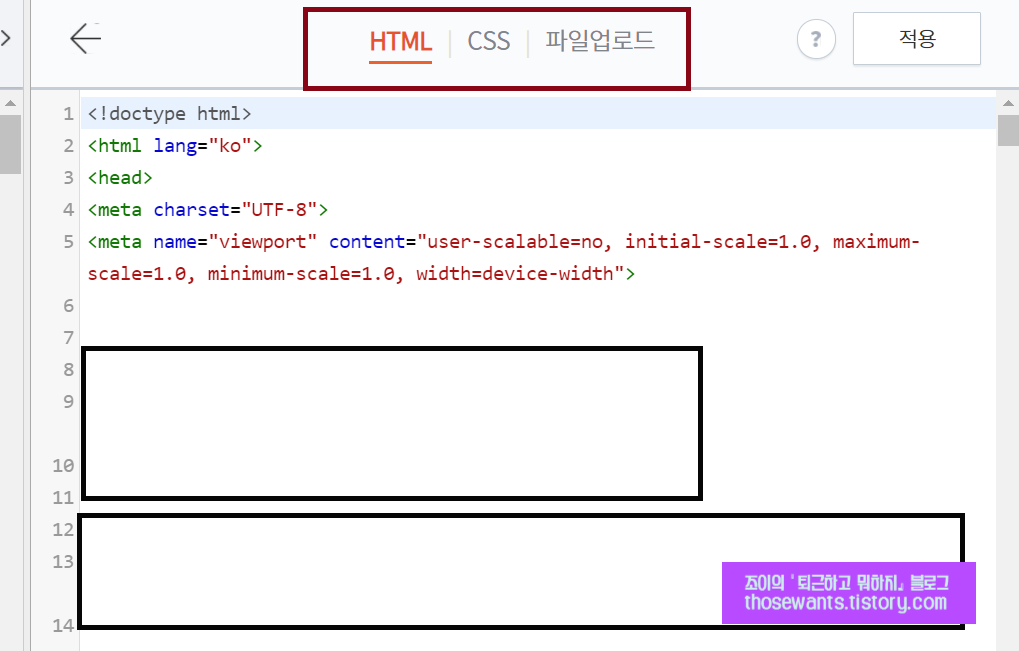The image size is (1019, 651).
Task: Visit the thosewants.tistory.com blog link
Action: pyautogui.click(x=847, y=603)
